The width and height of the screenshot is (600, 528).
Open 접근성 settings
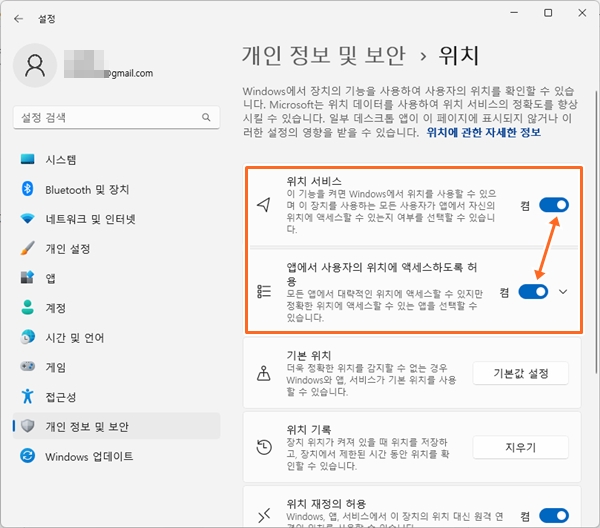tap(116, 396)
